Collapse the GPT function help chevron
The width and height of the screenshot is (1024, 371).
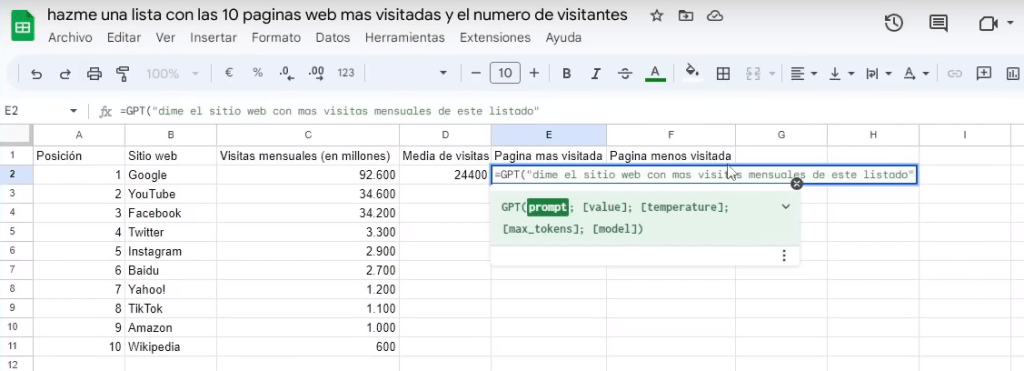click(786, 206)
